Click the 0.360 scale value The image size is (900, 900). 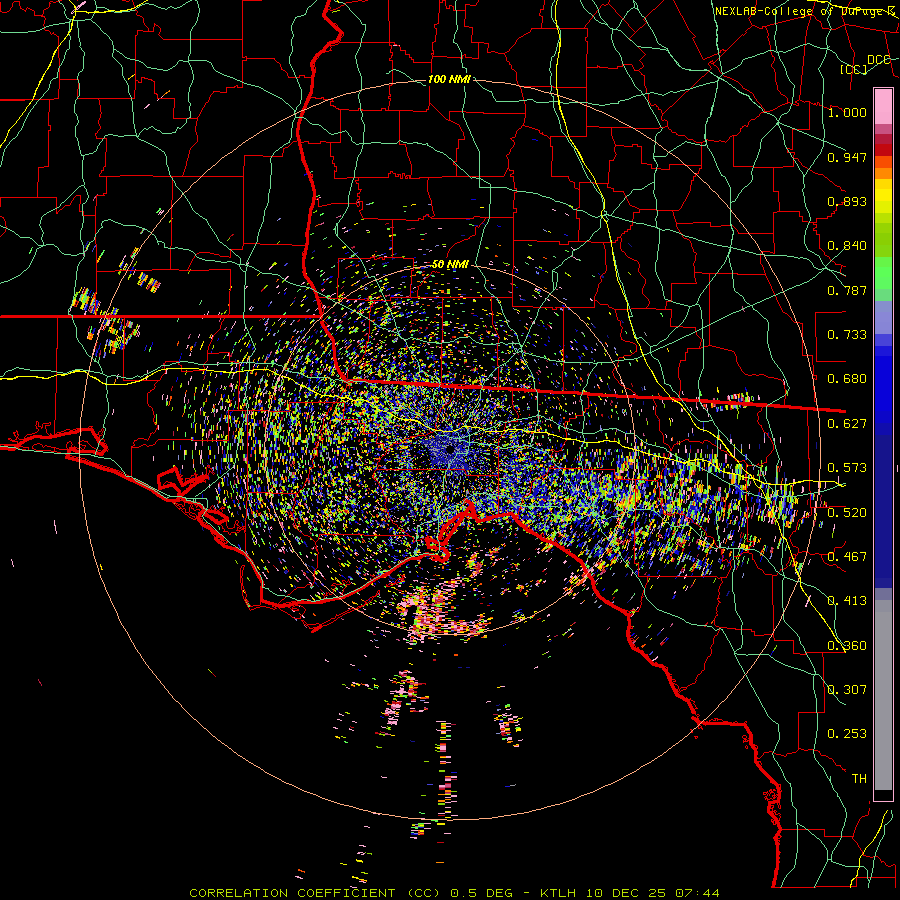click(847, 646)
